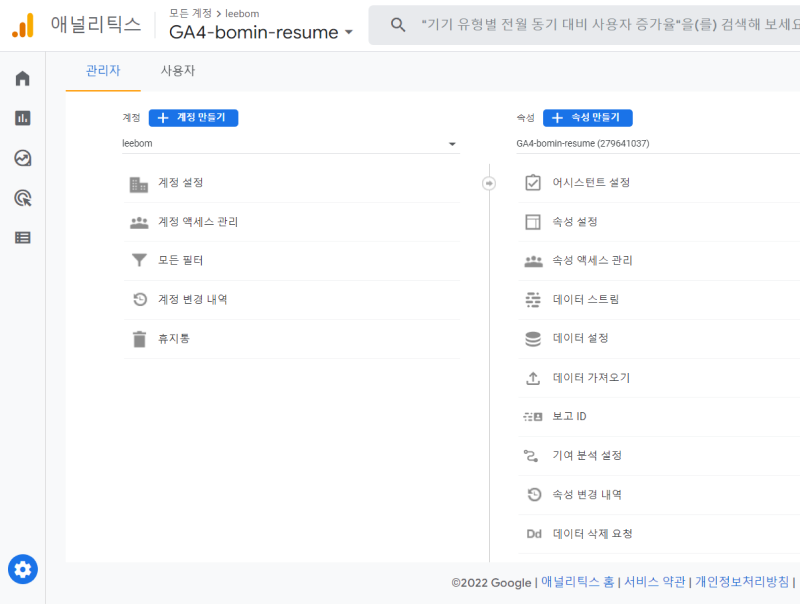Click the search magnifier icon

pos(398,24)
